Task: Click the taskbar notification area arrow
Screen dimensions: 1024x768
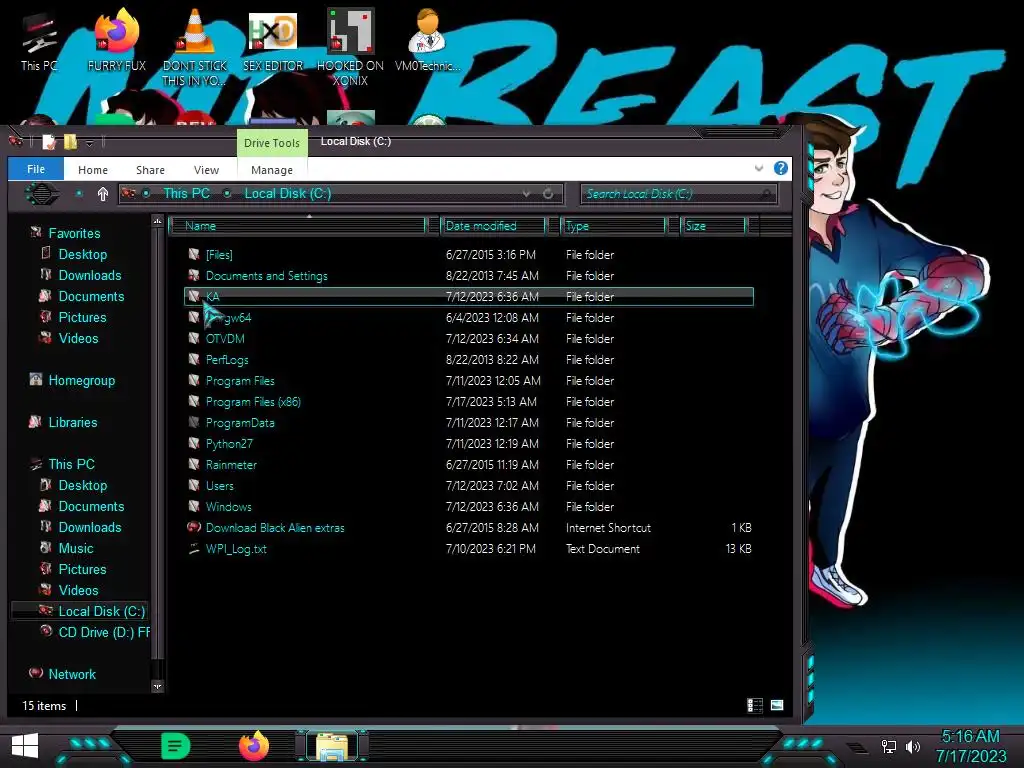Action: (x=857, y=747)
